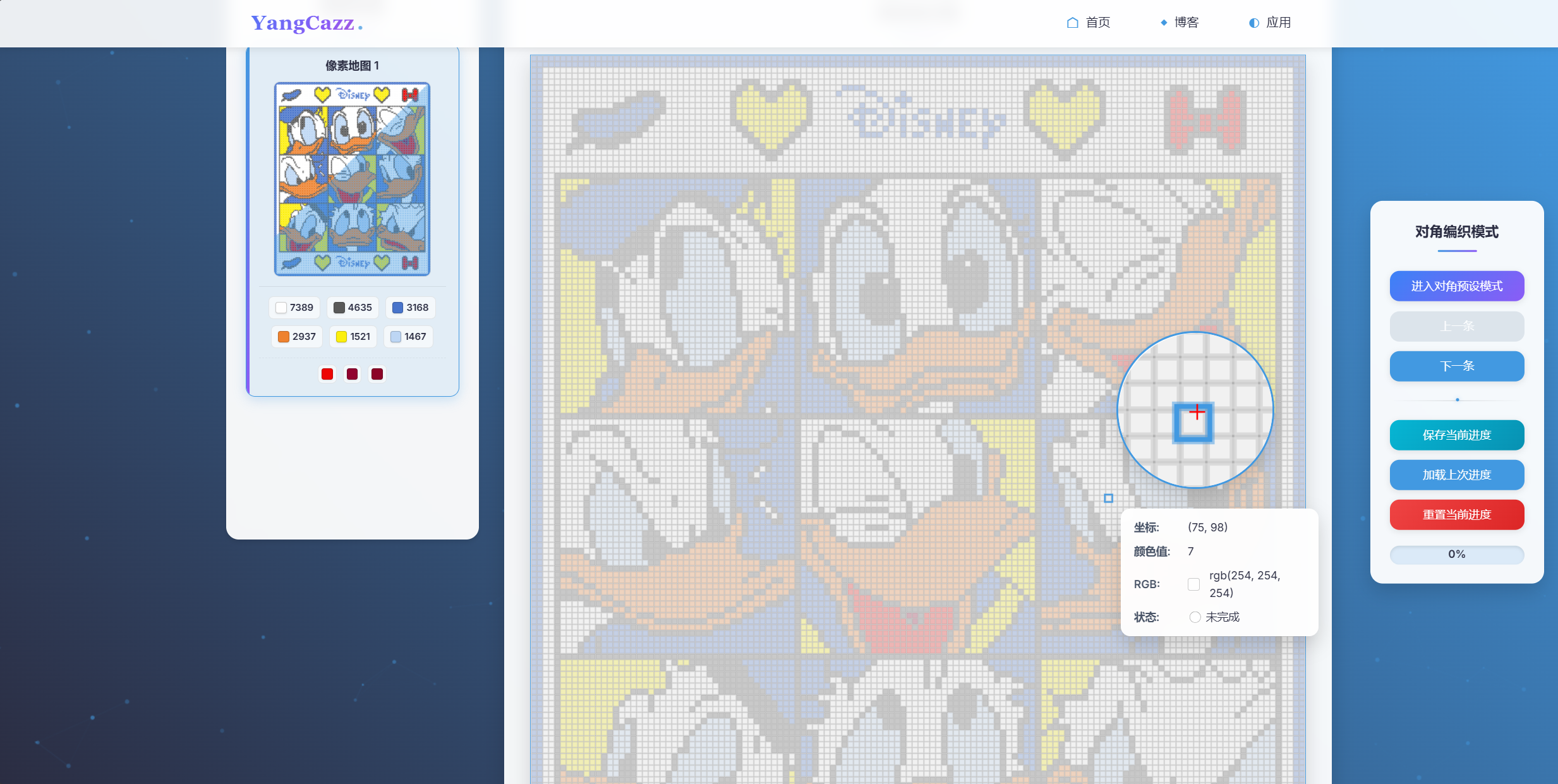The image size is (1558, 784).
Task: Click the 下一条 button
Action: pyautogui.click(x=1457, y=366)
